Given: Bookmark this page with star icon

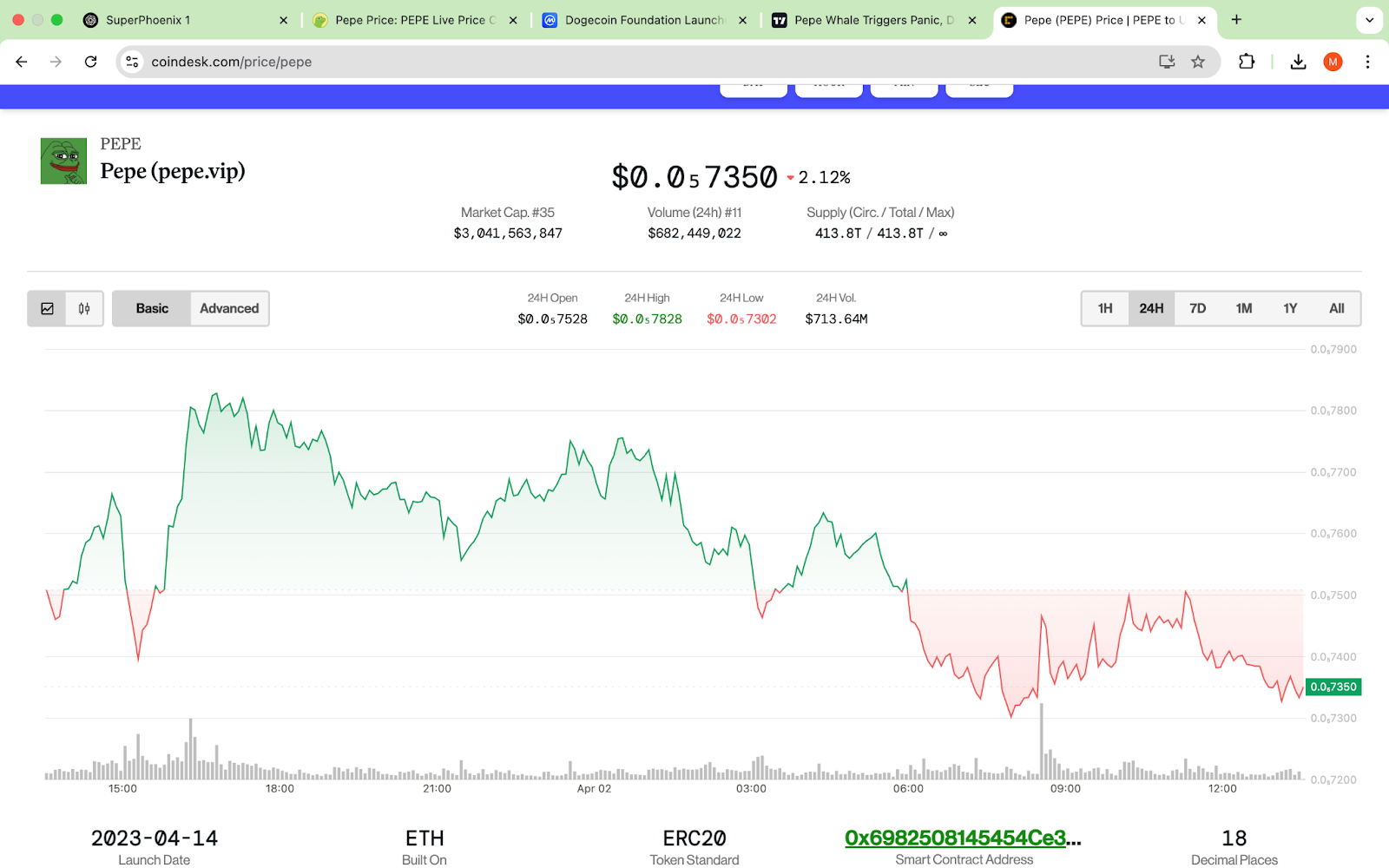Looking at the screenshot, I should [1198, 62].
